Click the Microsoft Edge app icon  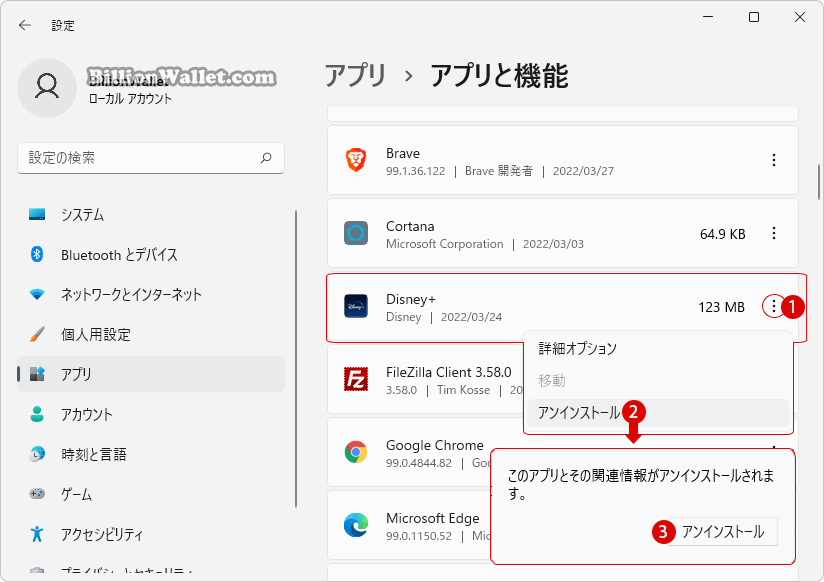click(356, 525)
